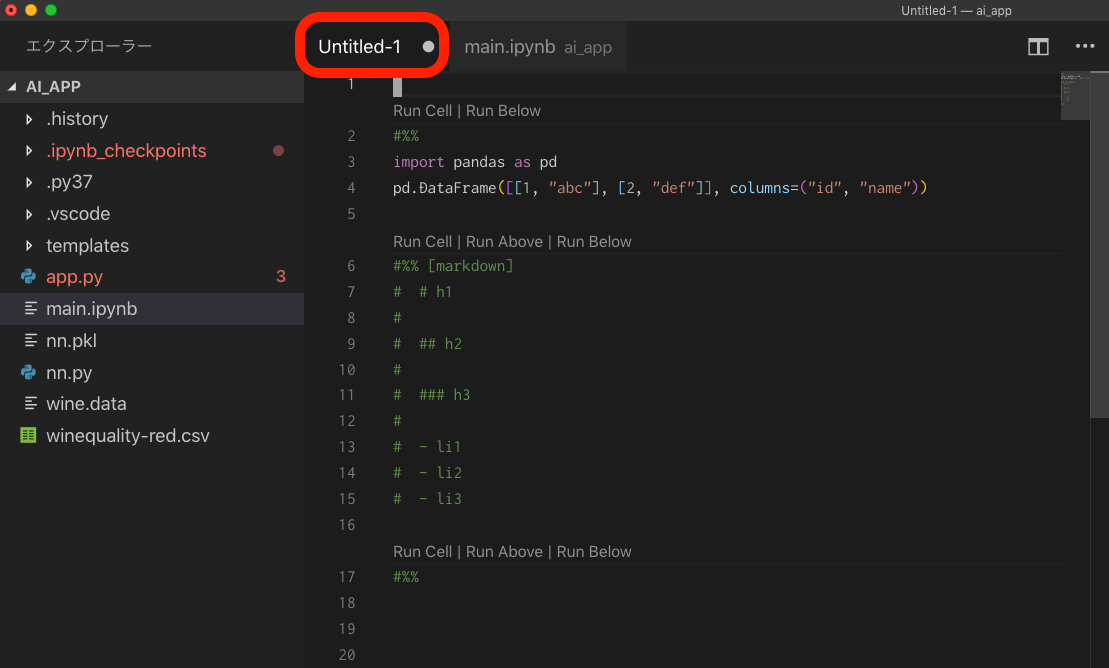Click the file icon next to wine.data
The image size is (1109, 668).
click(x=28, y=403)
